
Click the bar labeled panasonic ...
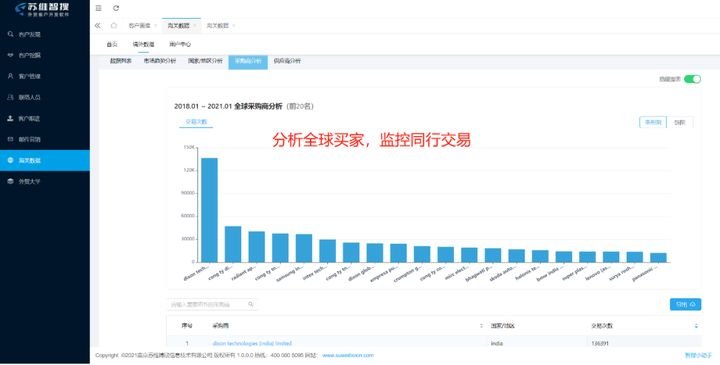coord(658,258)
